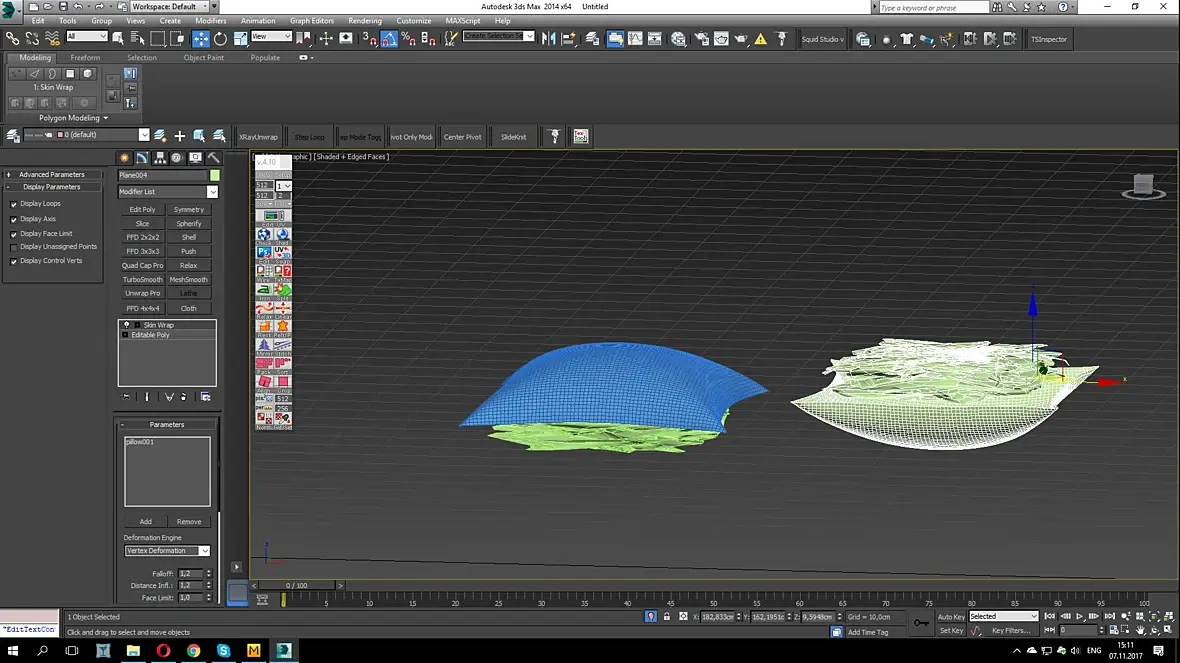Open File Explorer from Windows taskbar

tap(133, 650)
